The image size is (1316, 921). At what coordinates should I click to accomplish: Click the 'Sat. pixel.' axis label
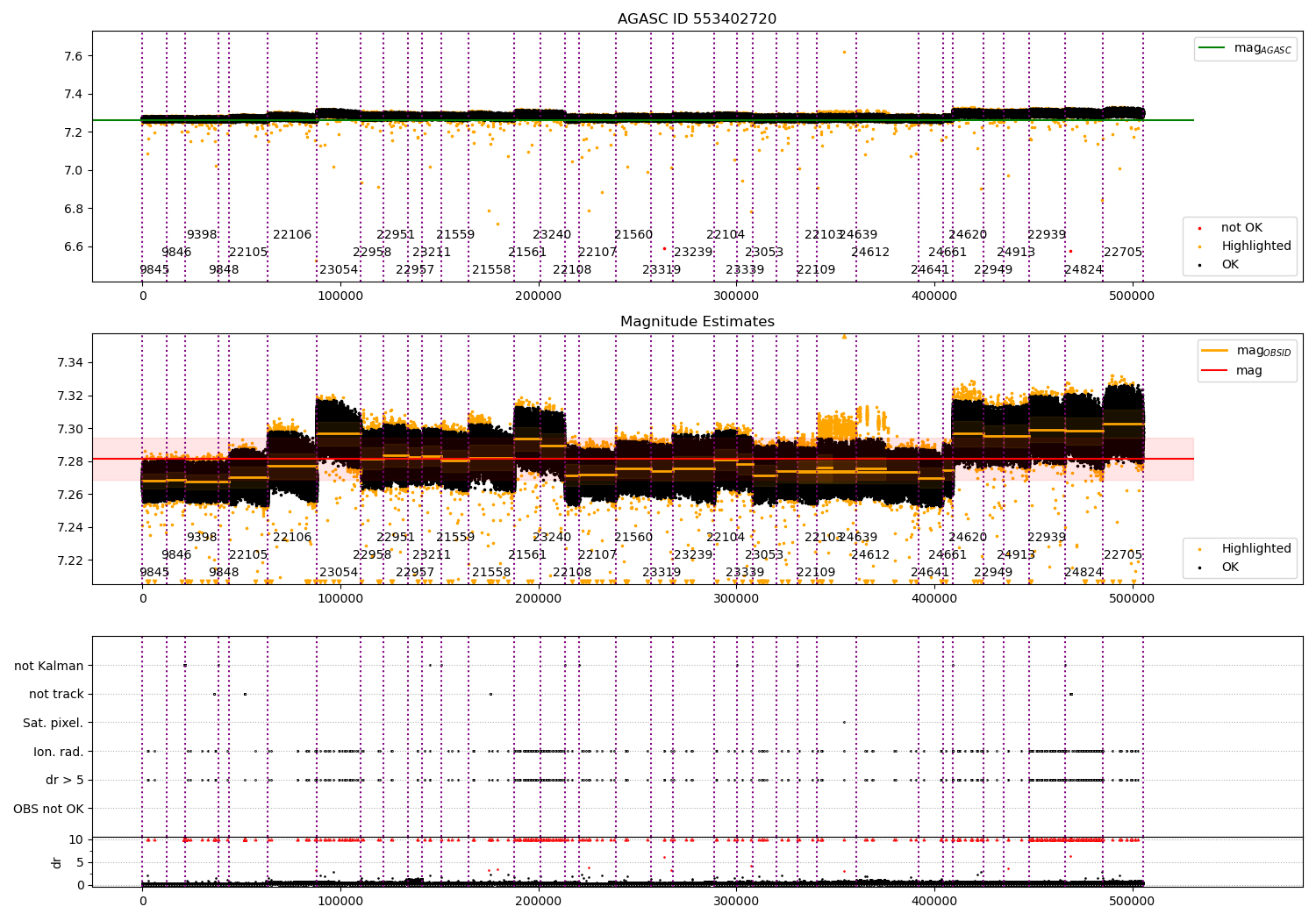coord(54,723)
